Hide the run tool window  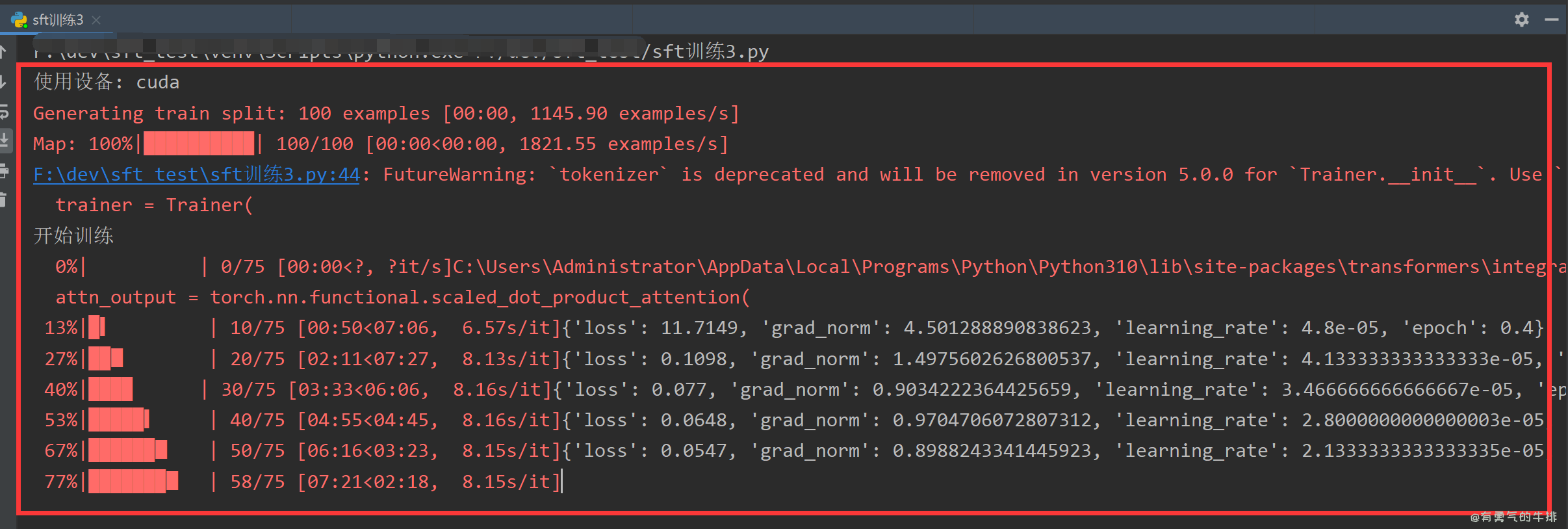click(1552, 19)
